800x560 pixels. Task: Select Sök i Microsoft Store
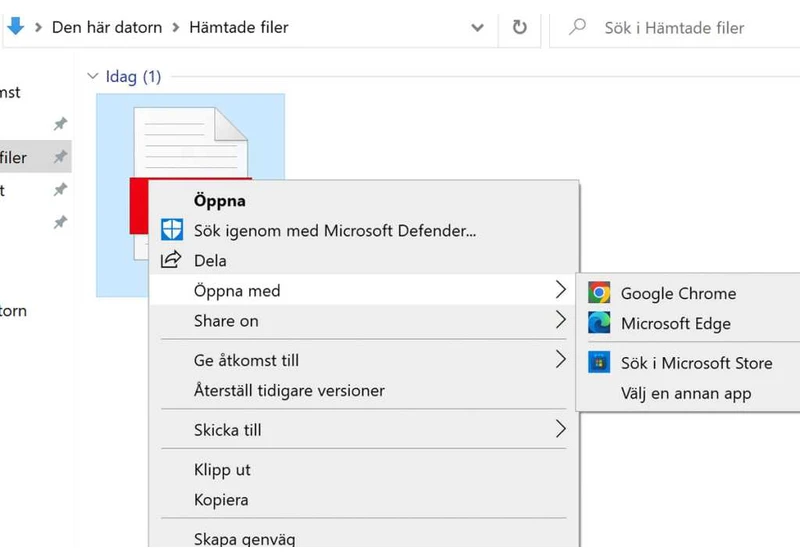tap(689, 363)
